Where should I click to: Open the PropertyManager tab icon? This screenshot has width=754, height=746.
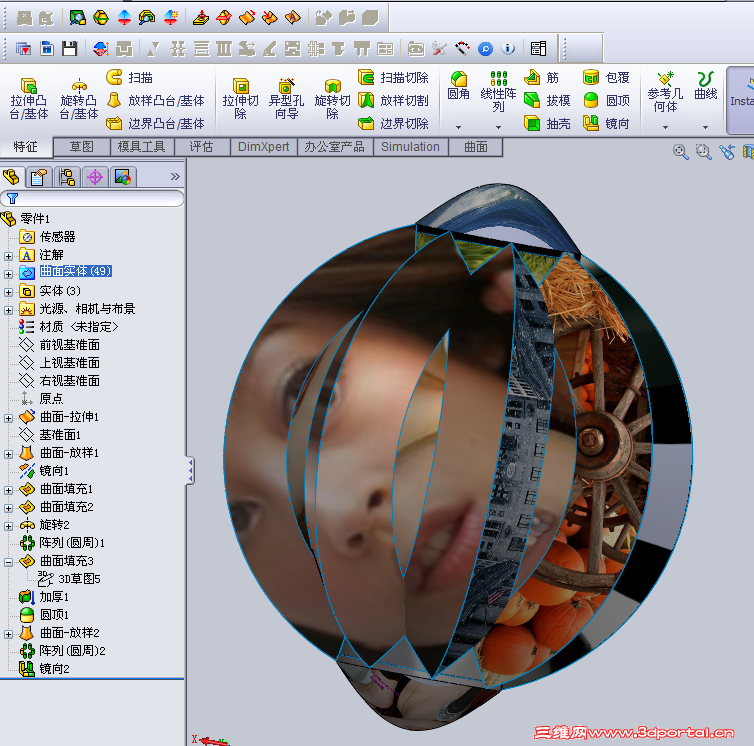(39, 177)
